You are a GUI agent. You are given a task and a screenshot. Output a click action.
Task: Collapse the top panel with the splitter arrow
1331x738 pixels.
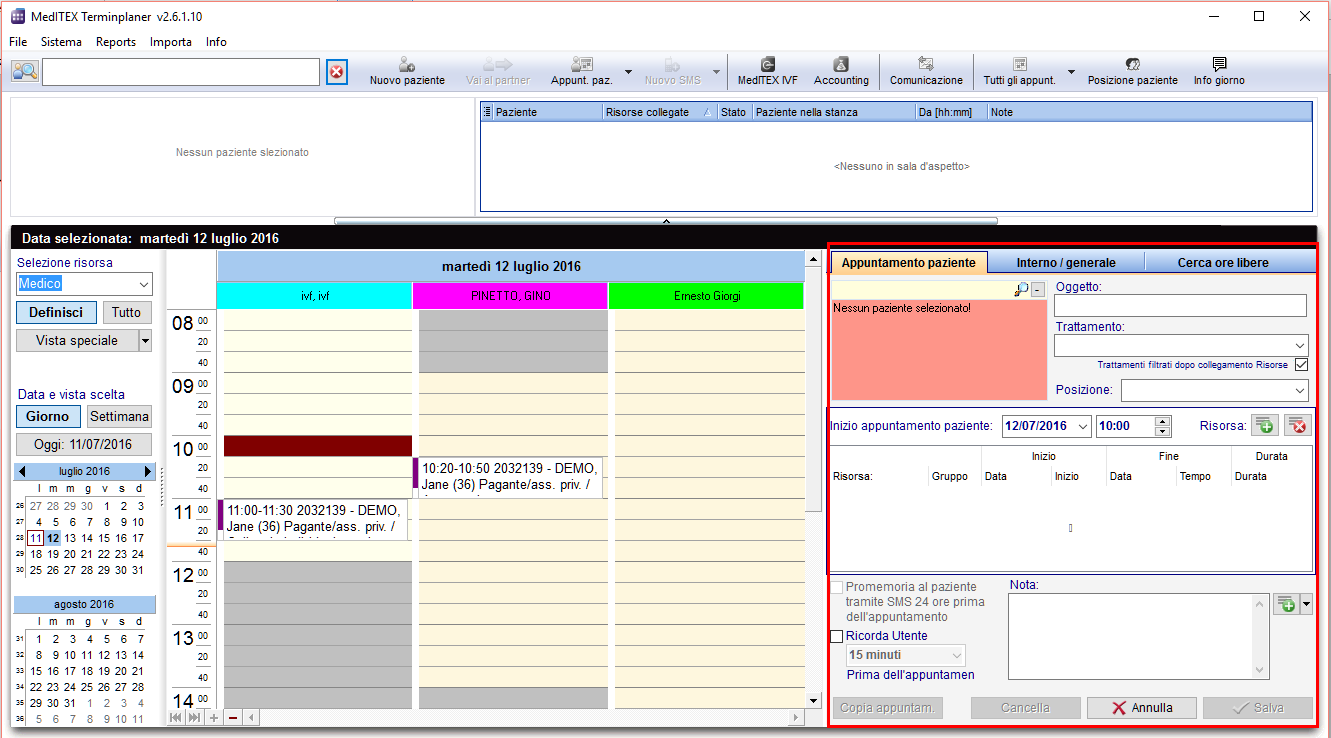(666, 220)
